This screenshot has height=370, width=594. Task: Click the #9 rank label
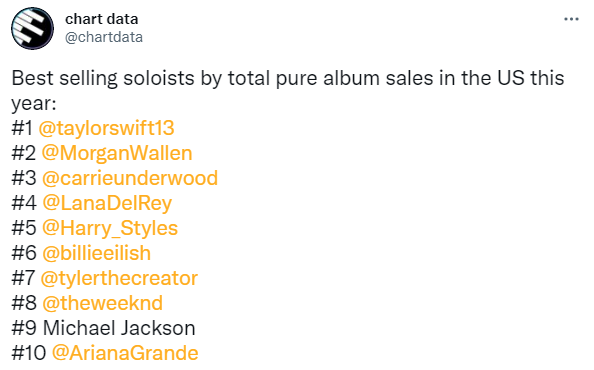[24, 328]
